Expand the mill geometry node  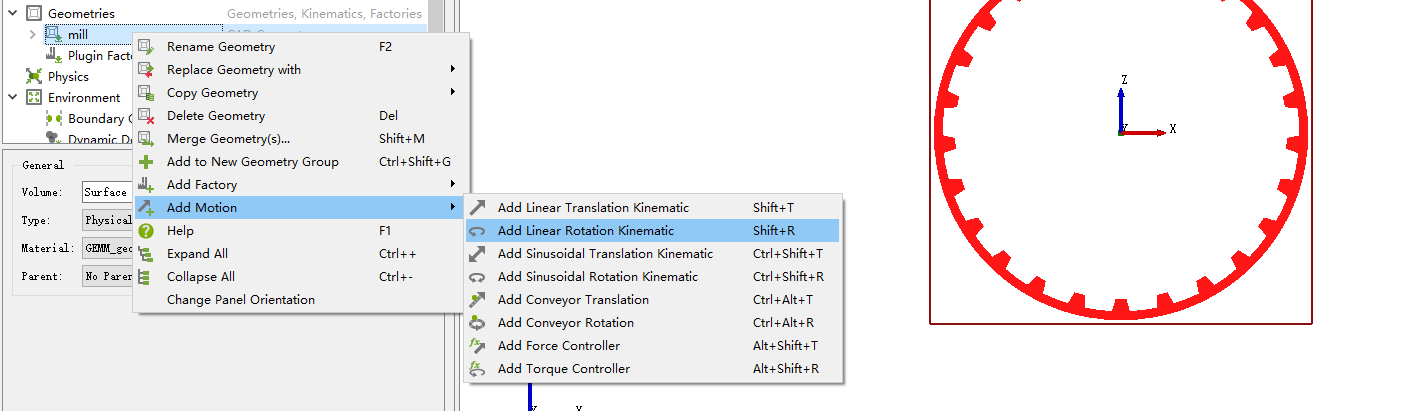coord(33,35)
